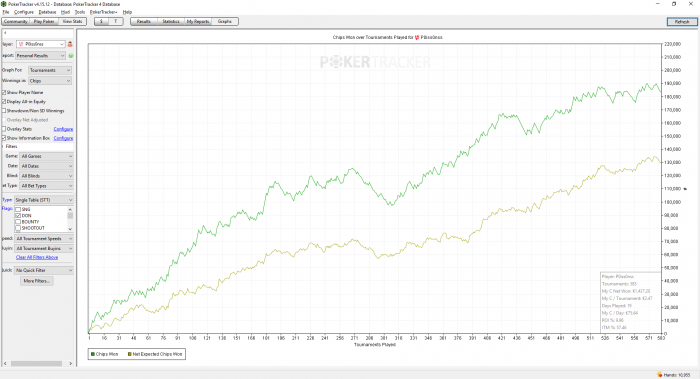Open the Tools menu
Viewport: 700px width, 379px height.
tap(80, 12)
